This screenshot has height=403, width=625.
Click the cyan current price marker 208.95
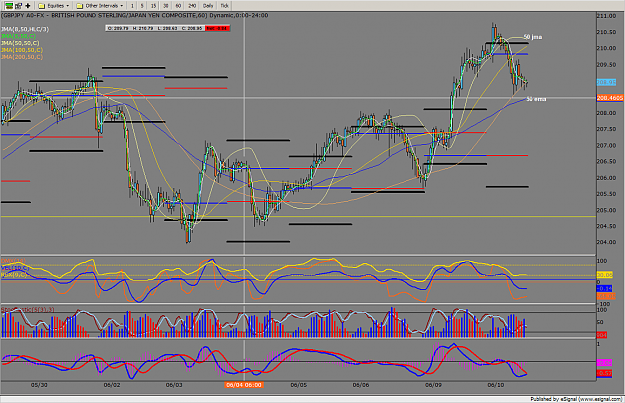coord(606,82)
